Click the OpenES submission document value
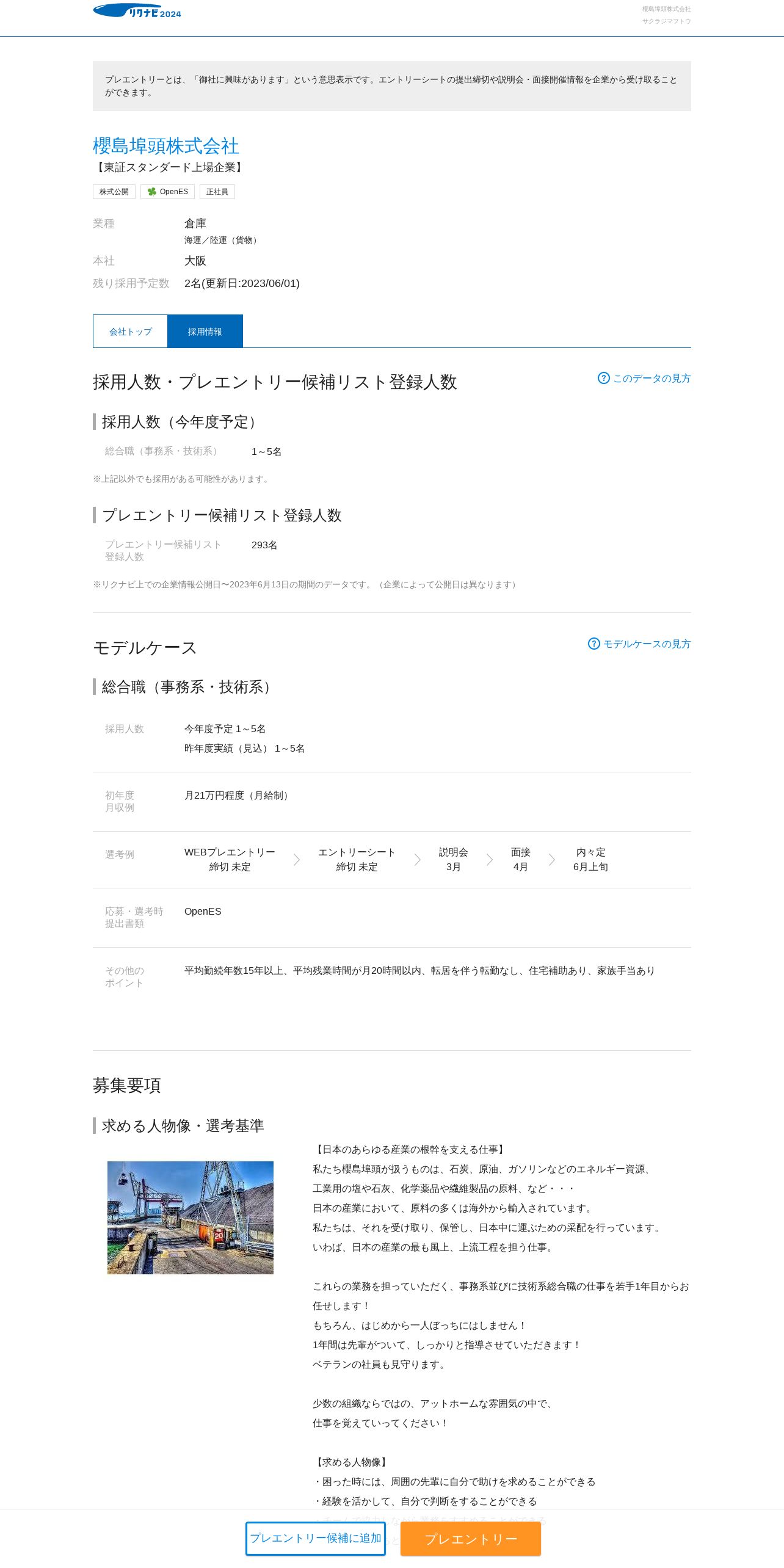Viewport: 784px width, 1568px height. (203, 911)
